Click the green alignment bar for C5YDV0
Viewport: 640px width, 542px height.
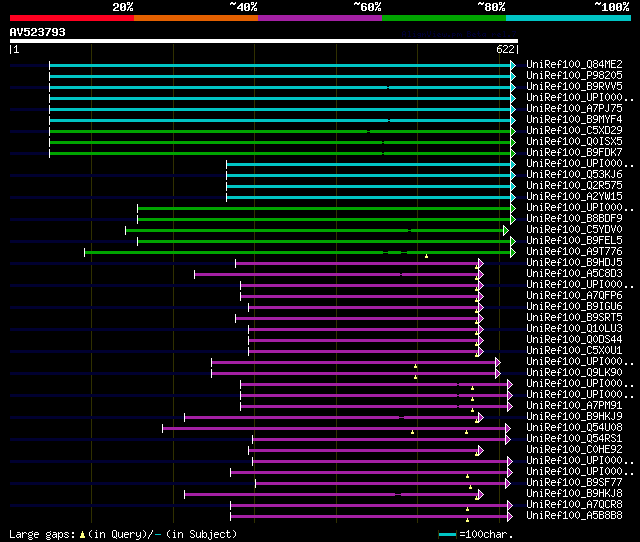314,231
